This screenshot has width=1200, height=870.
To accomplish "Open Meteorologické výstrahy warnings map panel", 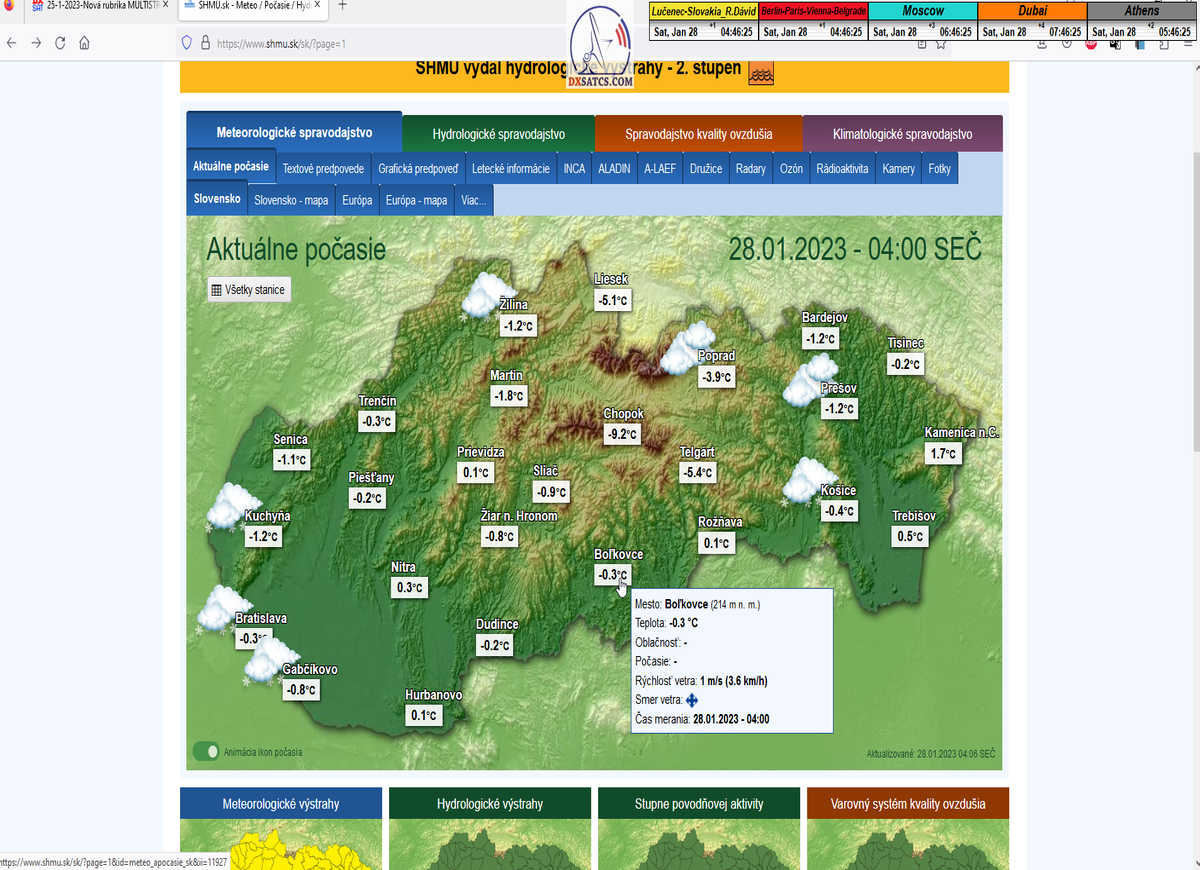I will pos(281,803).
